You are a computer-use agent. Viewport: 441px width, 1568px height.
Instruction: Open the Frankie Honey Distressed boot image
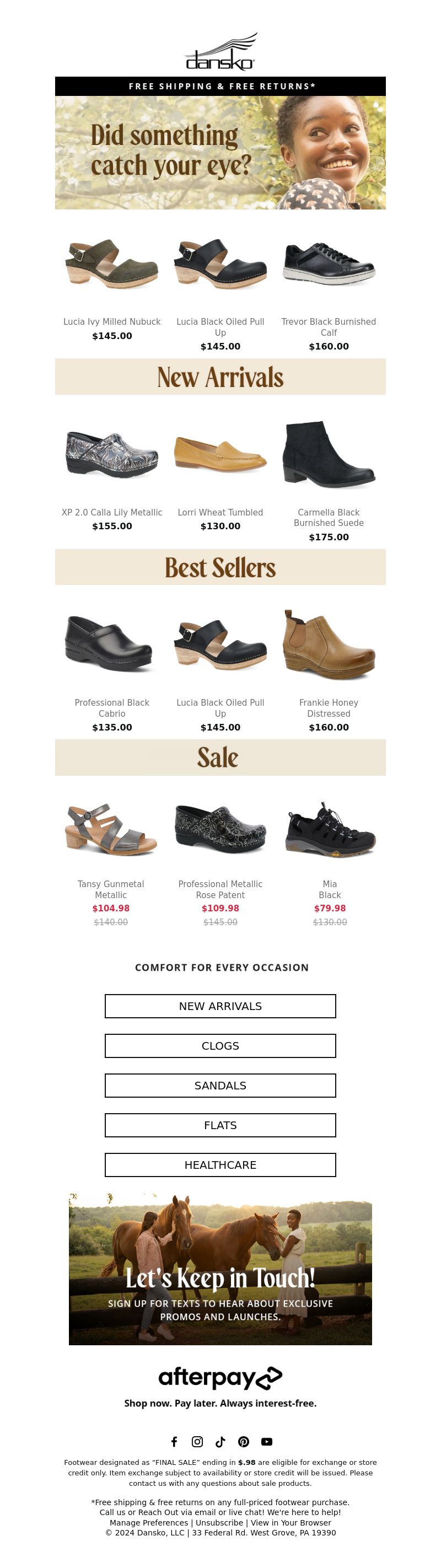click(329, 645)
